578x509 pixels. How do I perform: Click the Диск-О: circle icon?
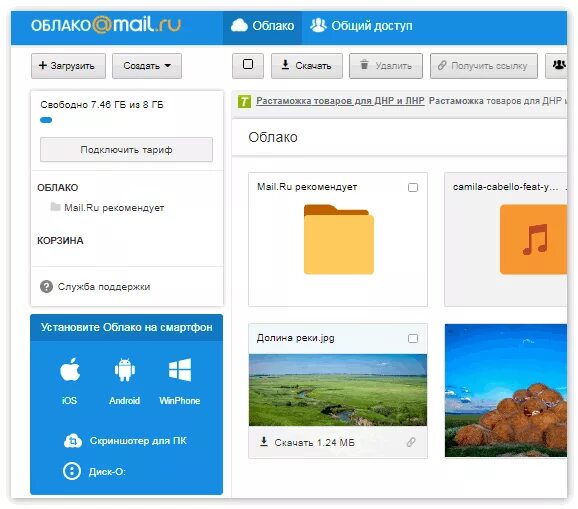pyautogui.click(x=72, y=471)
